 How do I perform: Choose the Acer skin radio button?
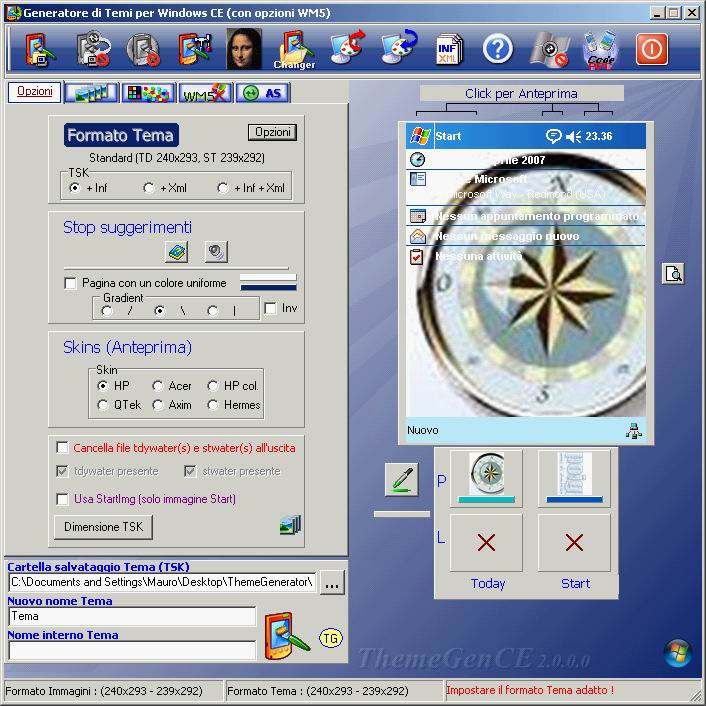(x=158, y=386)
